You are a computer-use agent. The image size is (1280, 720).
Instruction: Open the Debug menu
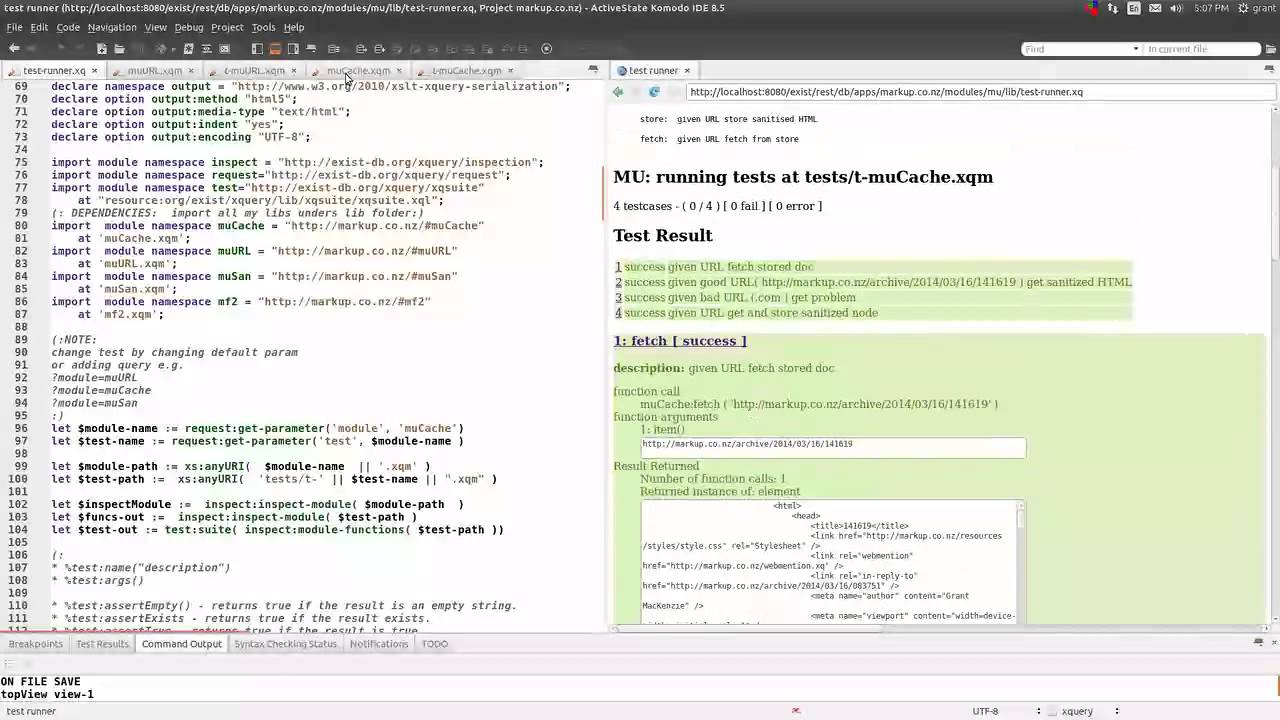pos(189,27)
